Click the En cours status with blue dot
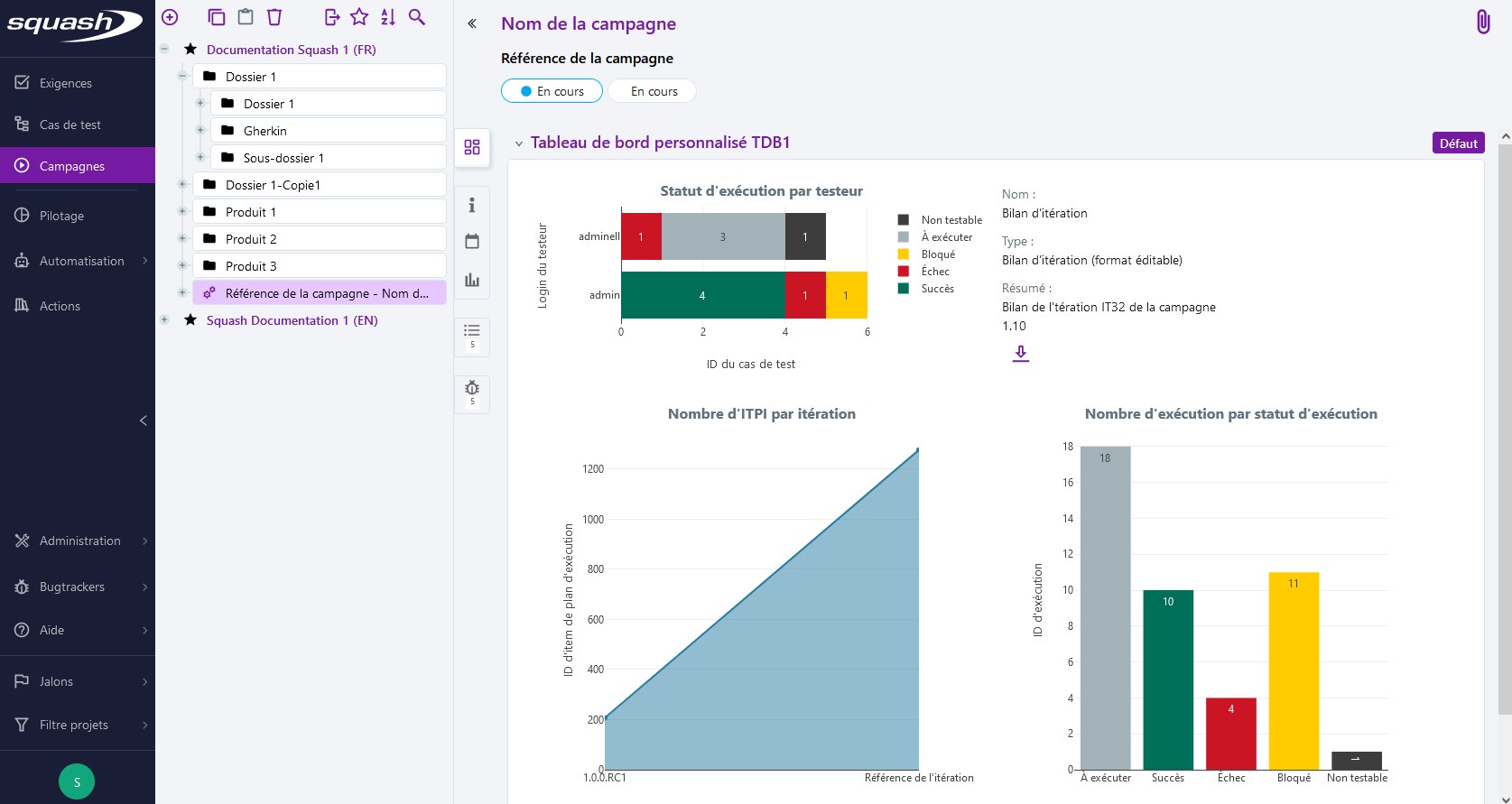Viewport: 1512px width, 804px height. 552,91
